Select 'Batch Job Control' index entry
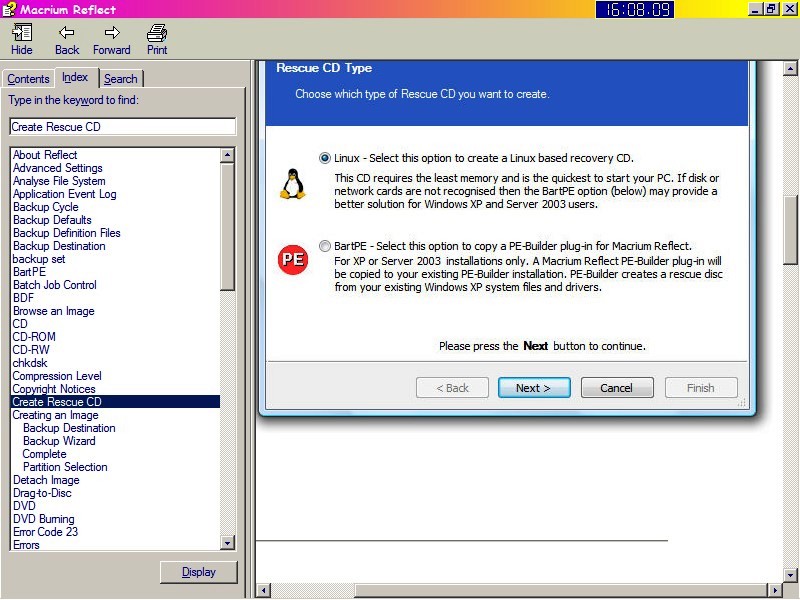Viewport: 800px width, 600px height. tap(55, 285)
